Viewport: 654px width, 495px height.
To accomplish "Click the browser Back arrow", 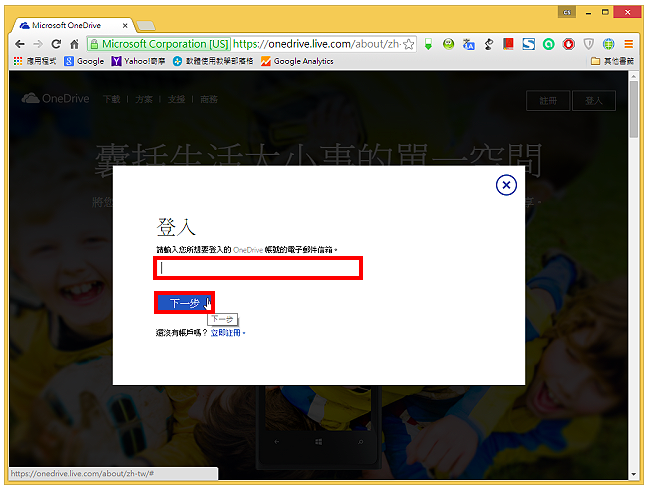I will tap(20, 44).
